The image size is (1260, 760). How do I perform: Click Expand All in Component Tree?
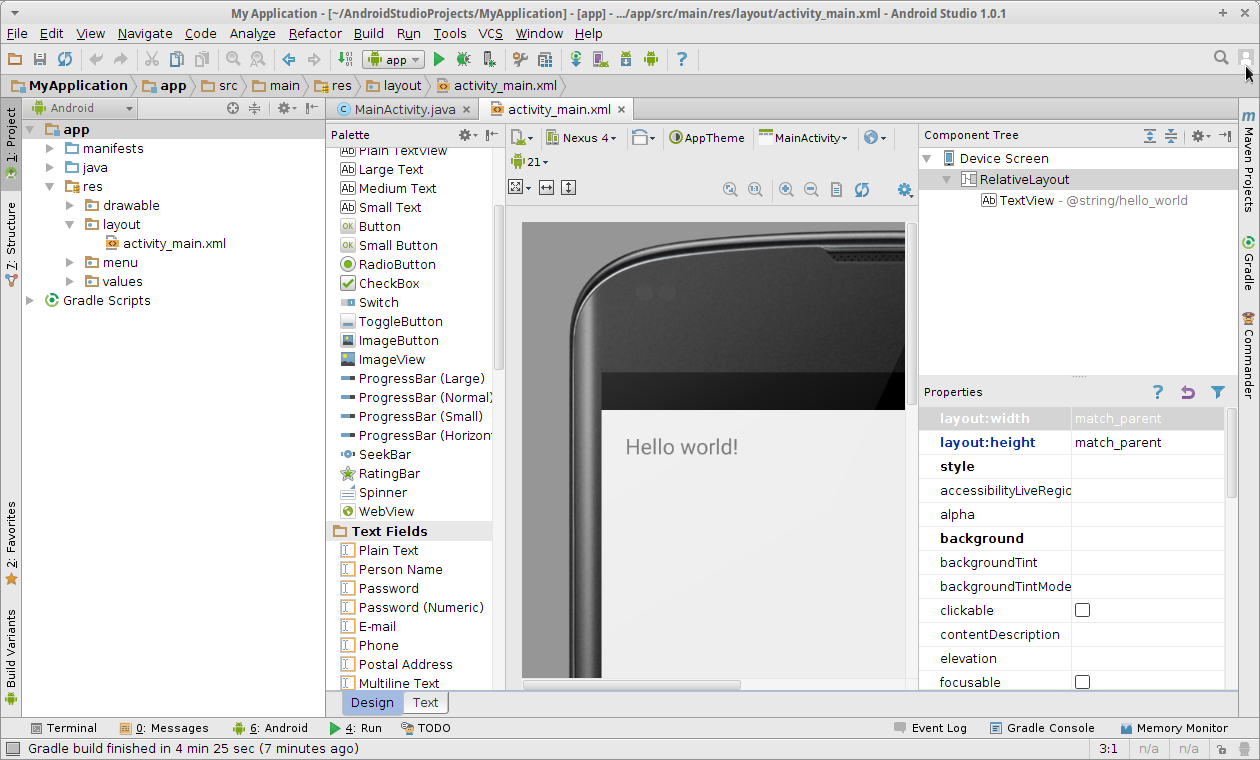[x=1150, y=136]
